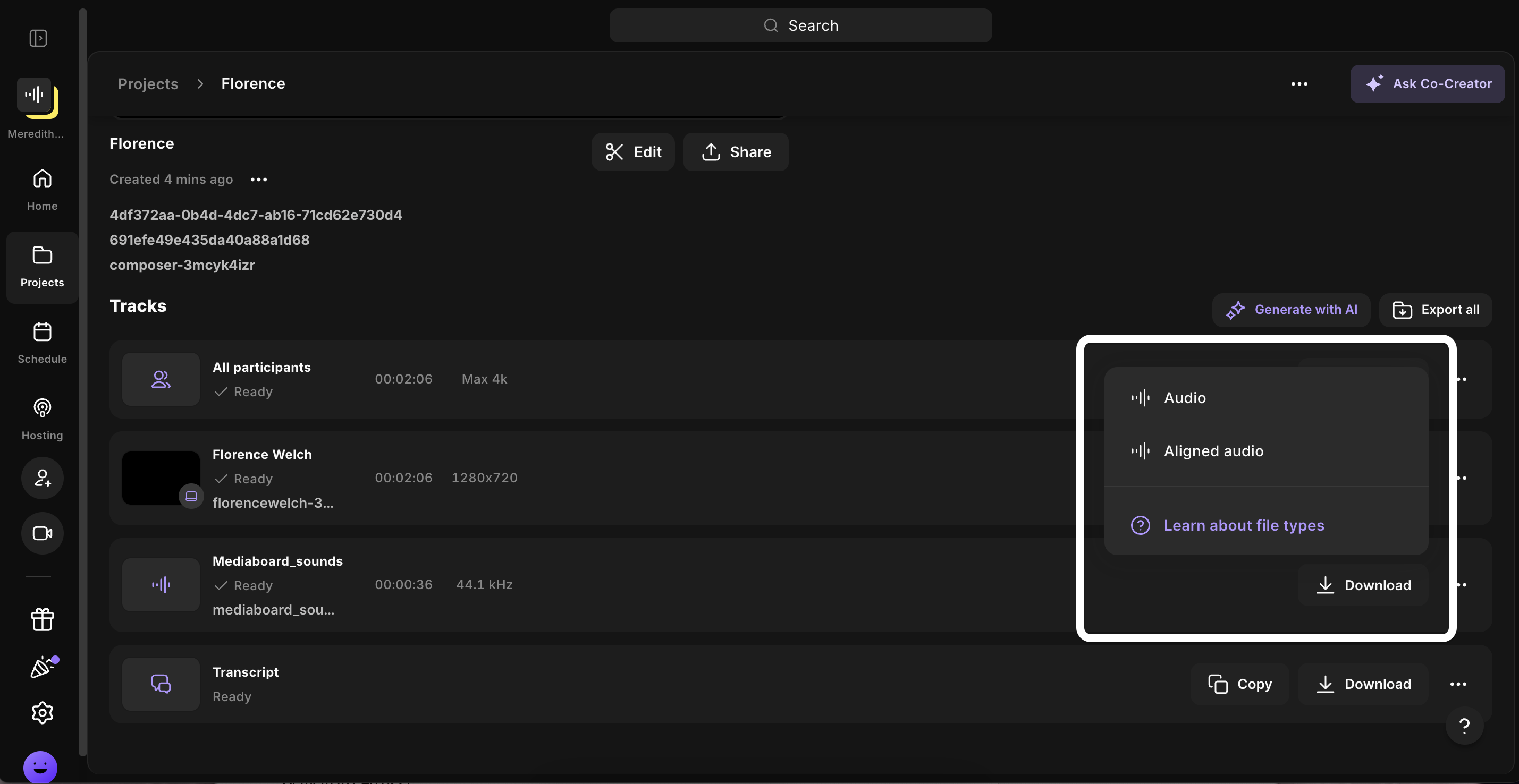
Task: Click Mediaboard_sounds waveform thumbnail
Action: [161, 585]
